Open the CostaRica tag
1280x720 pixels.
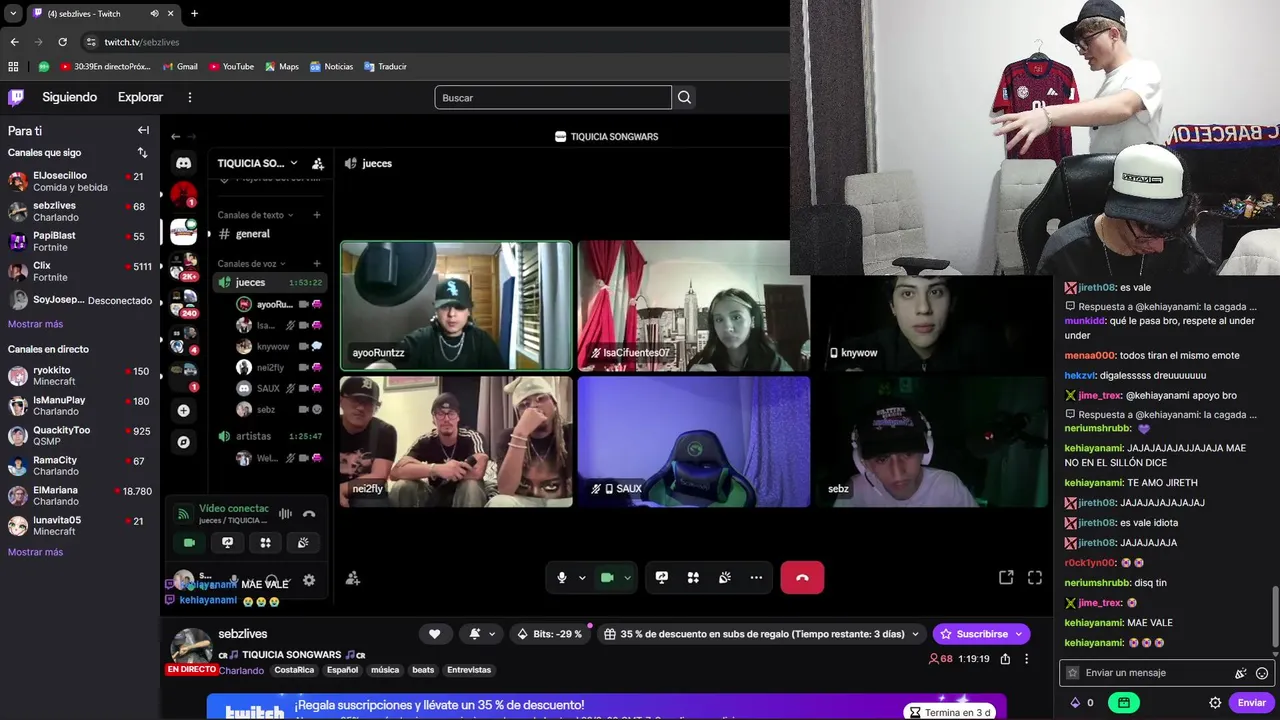click(294, 670)
